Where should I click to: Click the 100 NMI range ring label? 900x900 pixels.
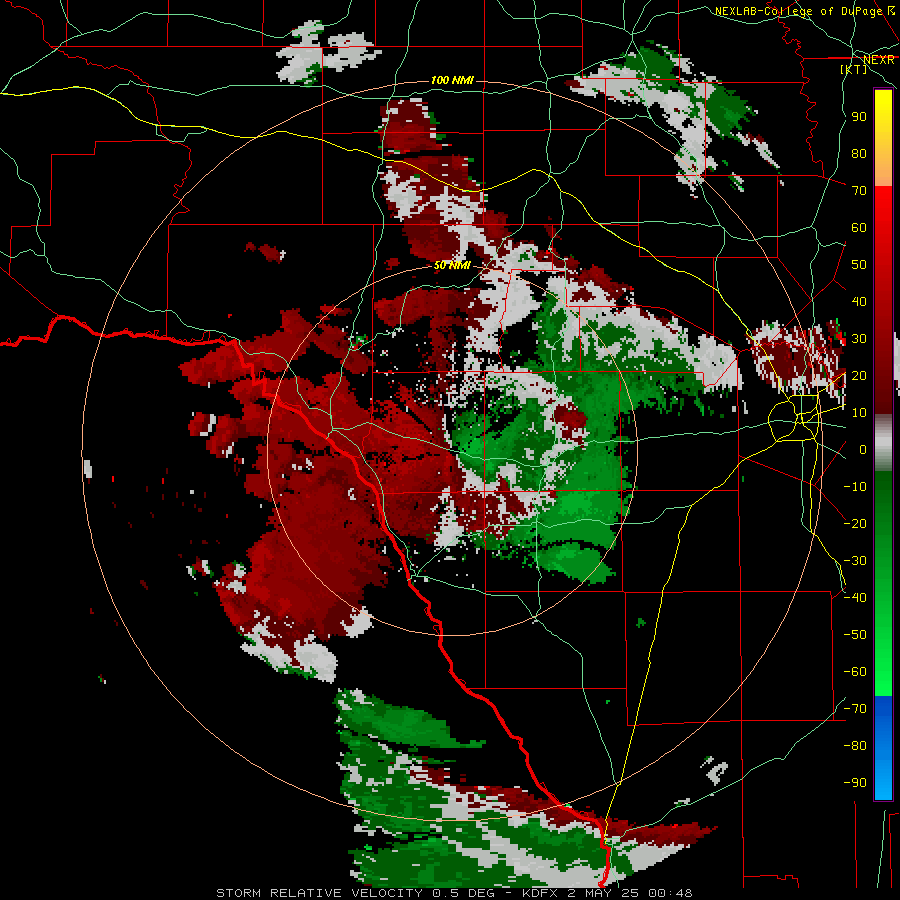[x=452, y=80]
